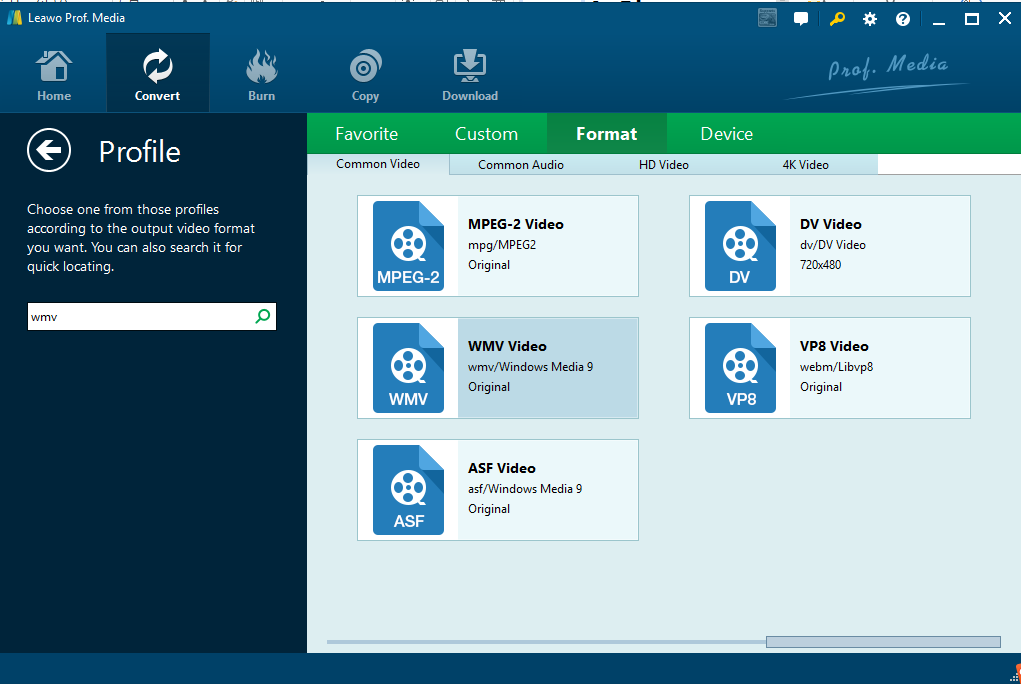1021x684 pixels.
Task: Switch to the HD Video sub-tab
Action: tap(664, 165)
